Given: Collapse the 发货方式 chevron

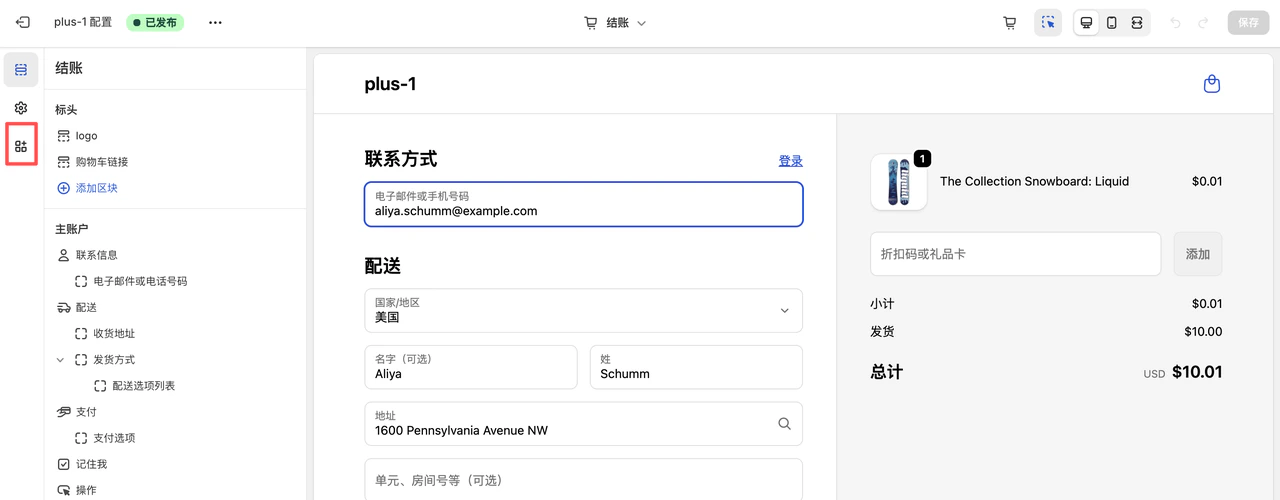Looking at the screenshot, I should (60, 360).
